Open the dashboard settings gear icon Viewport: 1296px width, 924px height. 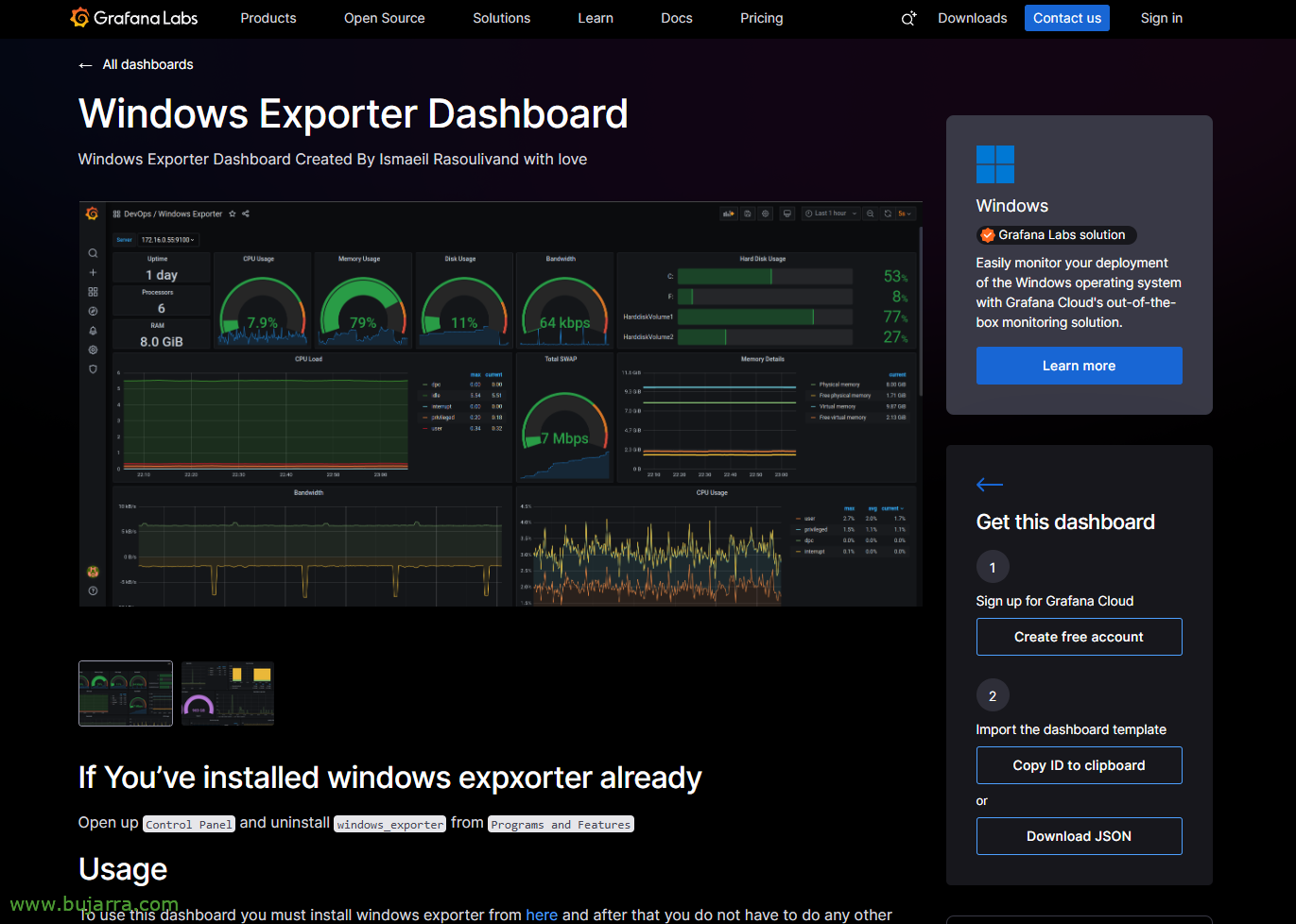tap(766, 214)
